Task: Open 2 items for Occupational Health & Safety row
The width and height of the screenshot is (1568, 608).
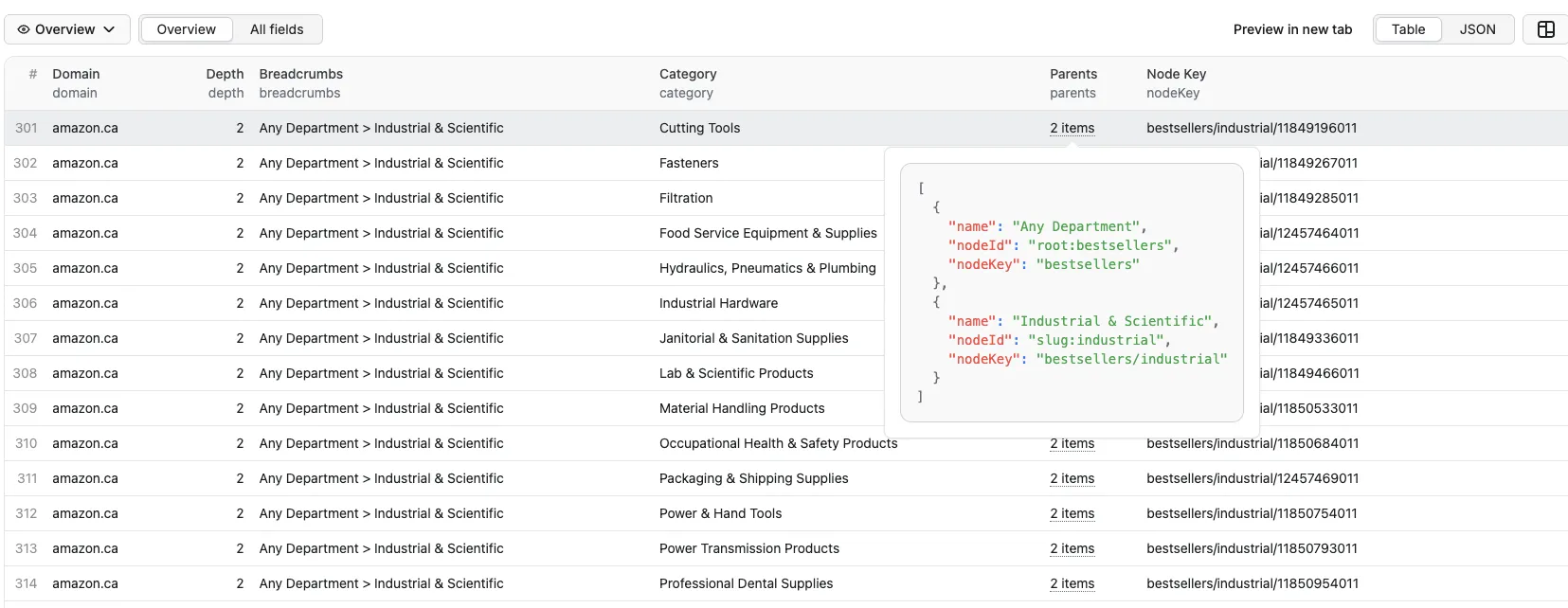Action: coord(1072,443)
